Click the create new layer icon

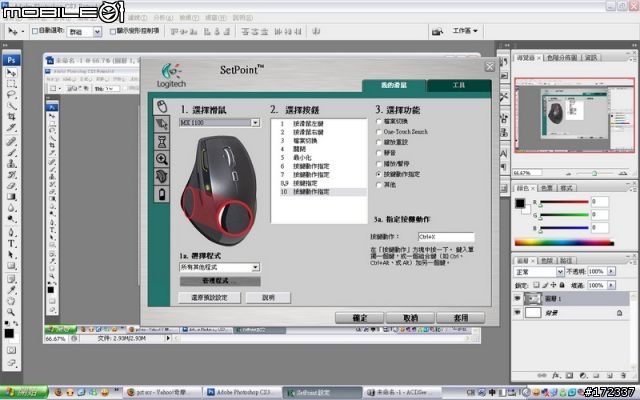609,375
